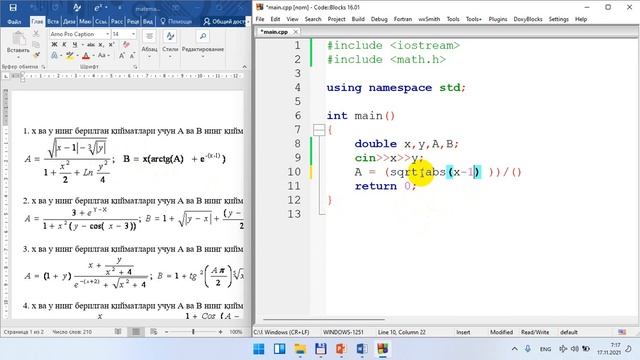Image resolution: width=640 pixels, height=360 pixels.
Task: Switch to Code::Blocks from the taskbar
Action: [x=382, y=349]
